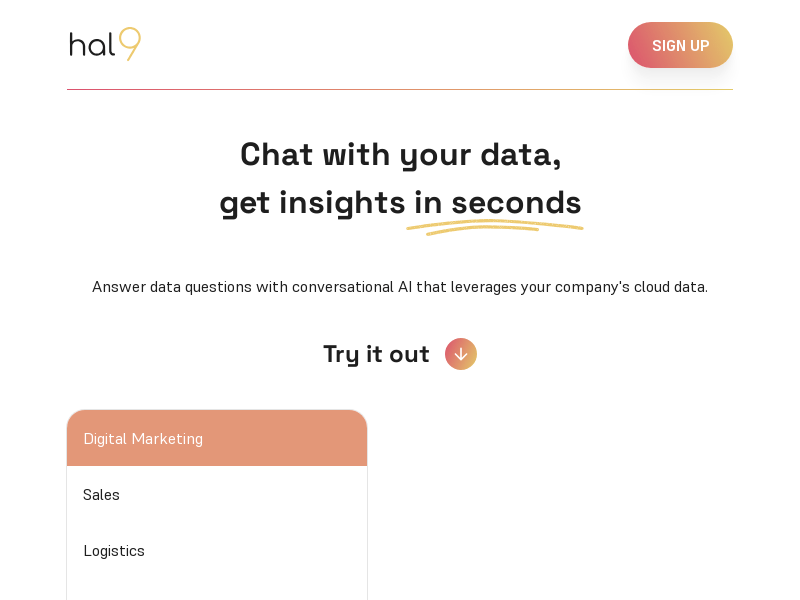Click the yellow 9 in the logo
Screen dimensions: 800x600
130,44
